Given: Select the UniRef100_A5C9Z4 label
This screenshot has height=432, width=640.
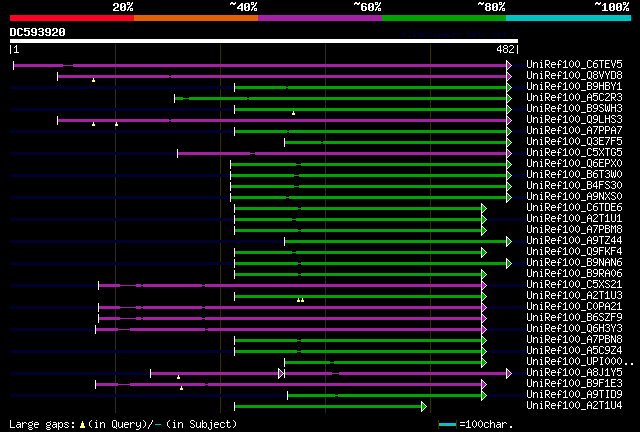Looking at the screenshot, I should pyautogui.click(x=574, y=351).
